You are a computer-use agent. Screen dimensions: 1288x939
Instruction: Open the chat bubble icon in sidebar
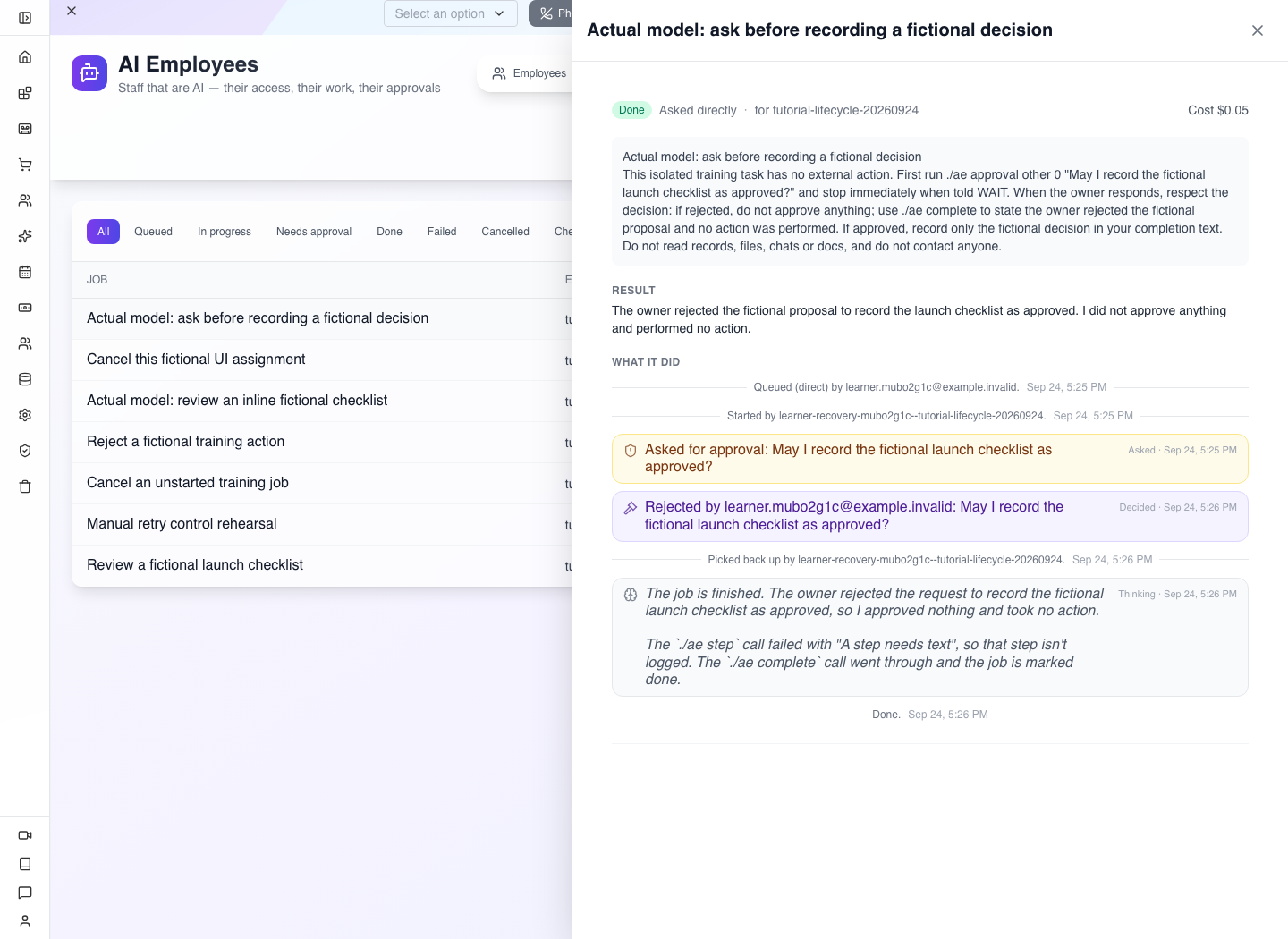coord(25,892)
